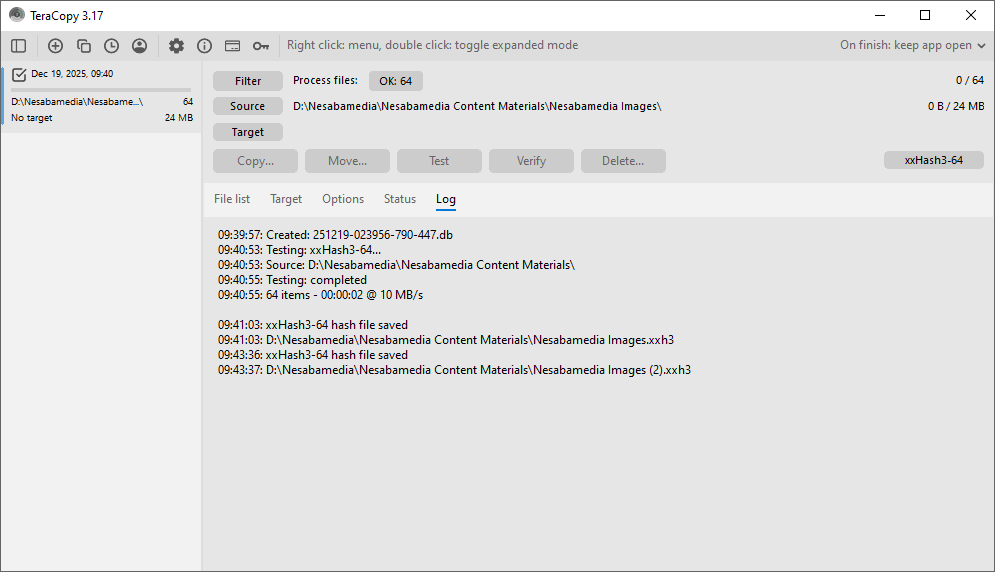Click the license key icon

click(260, 46)
